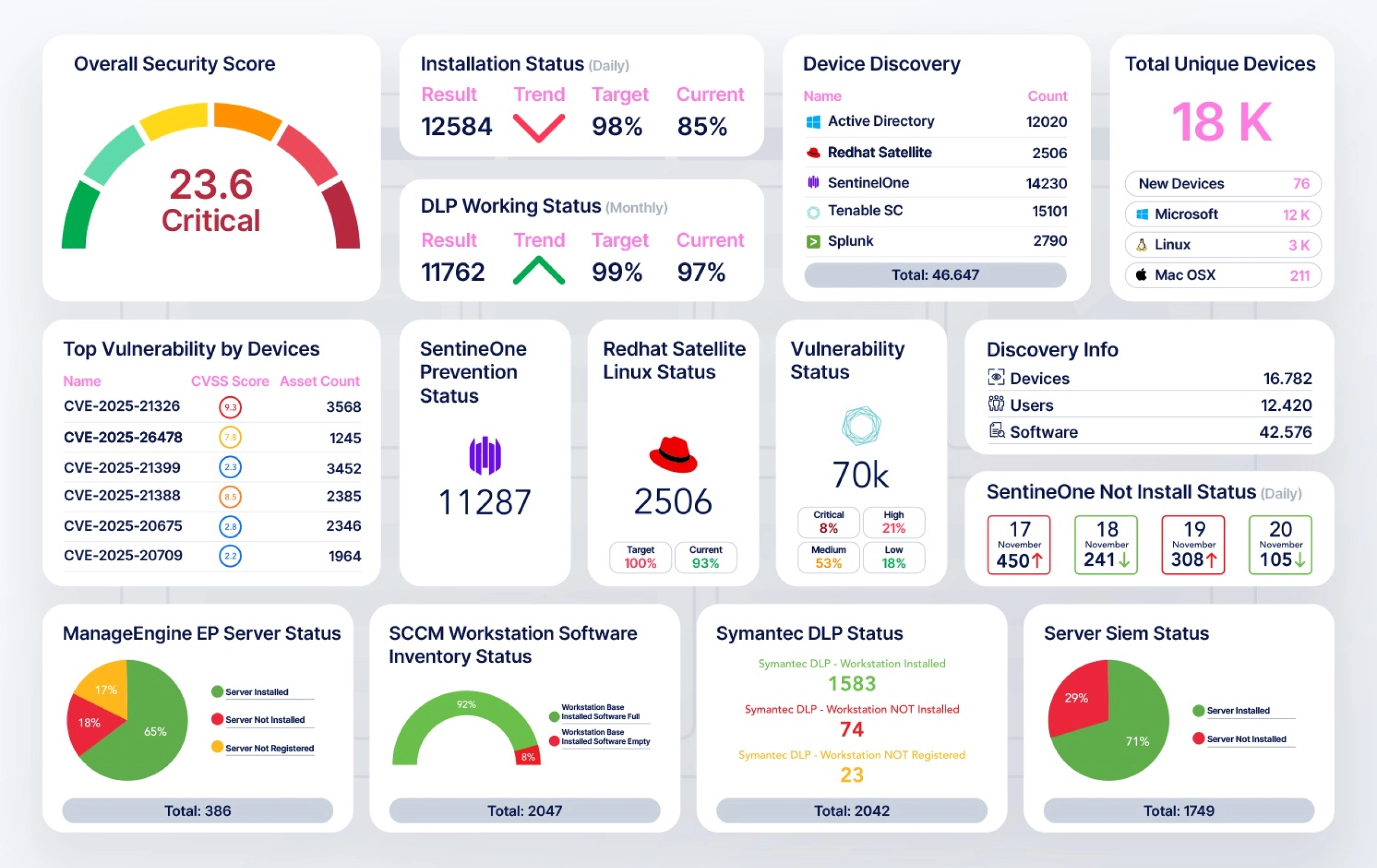The height and width of the screenshot is (868, 1377).
Task: Open the Linux 3 K pill
Action: point(1223,245)
